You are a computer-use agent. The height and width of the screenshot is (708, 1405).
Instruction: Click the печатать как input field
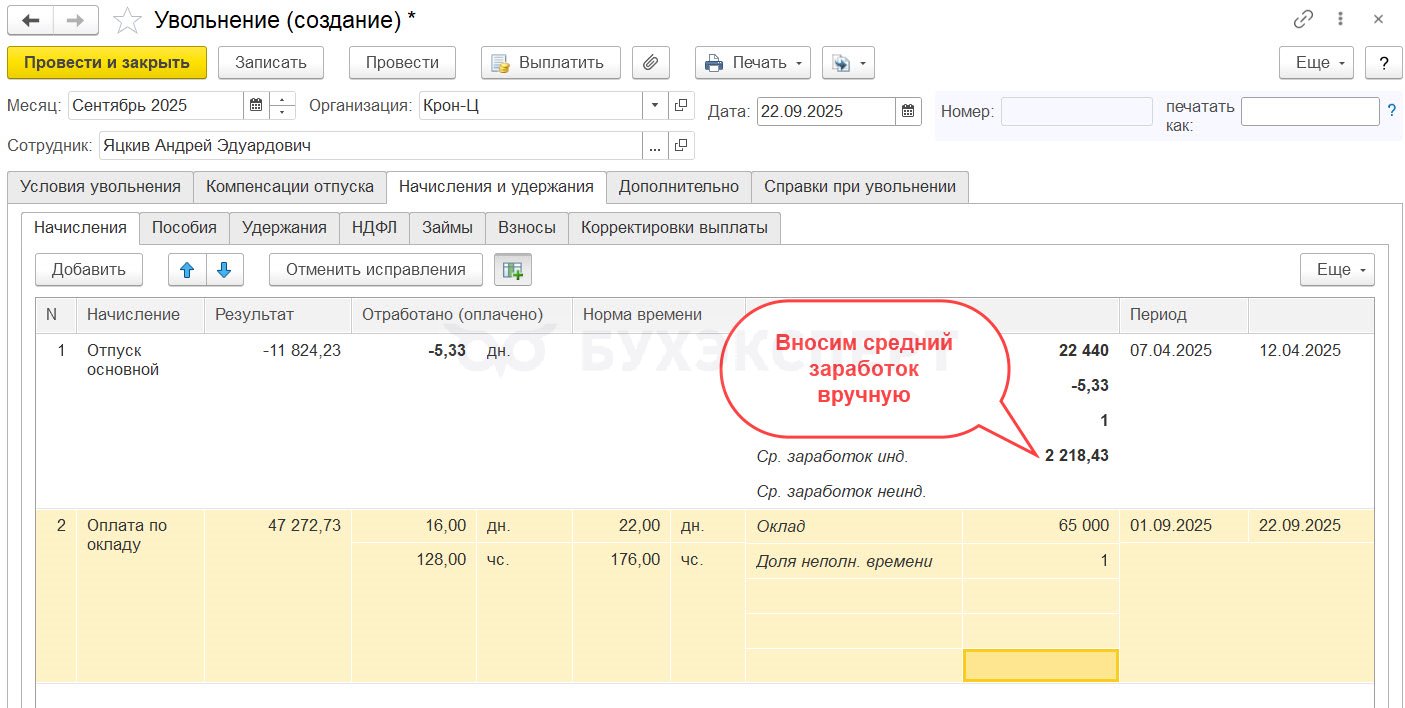tap(1309, 111)
